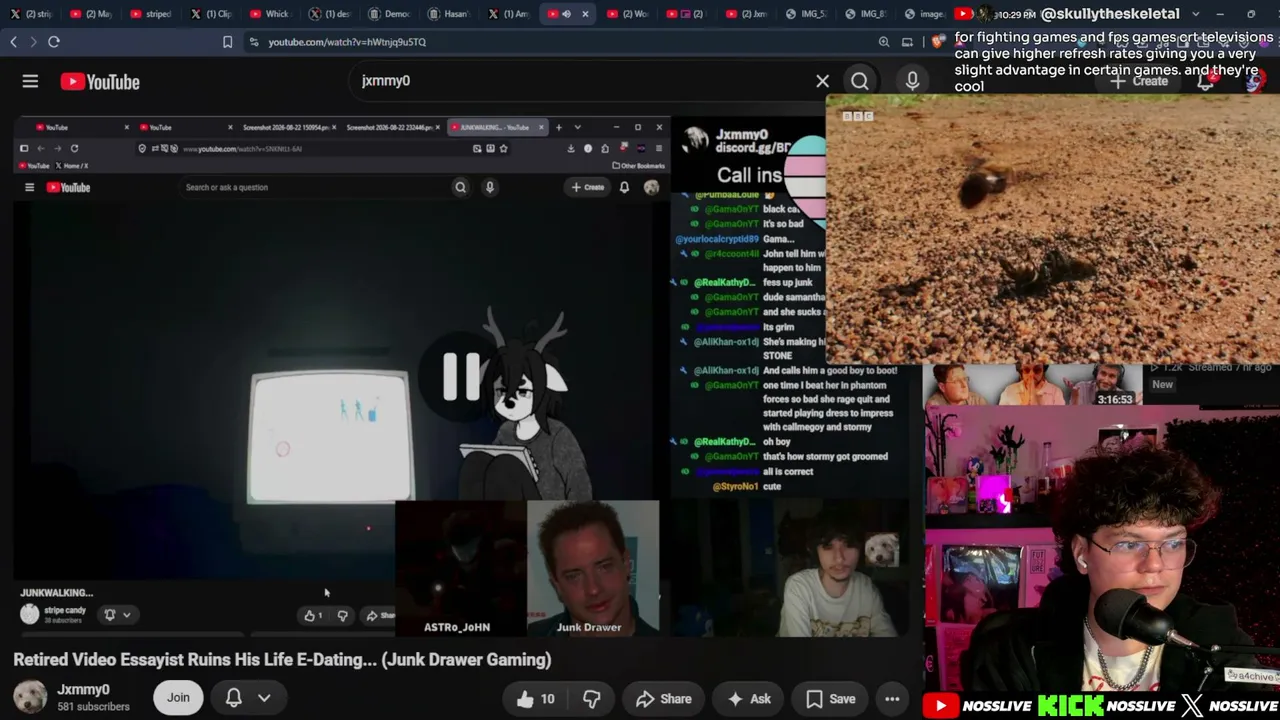
Task: Click the 'Retired Video Essayist' video title
Action: [x=282, y=659]
